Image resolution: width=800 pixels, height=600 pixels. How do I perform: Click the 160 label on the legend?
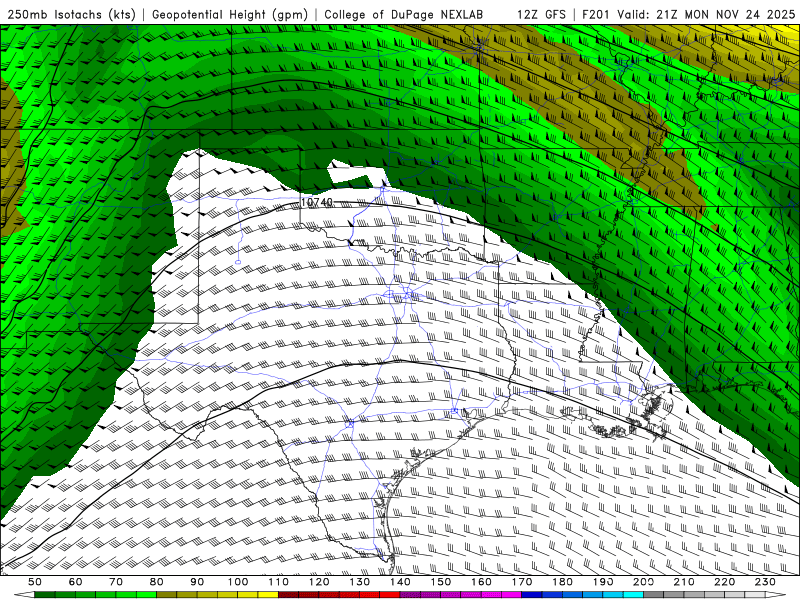[x=481, y=582]
